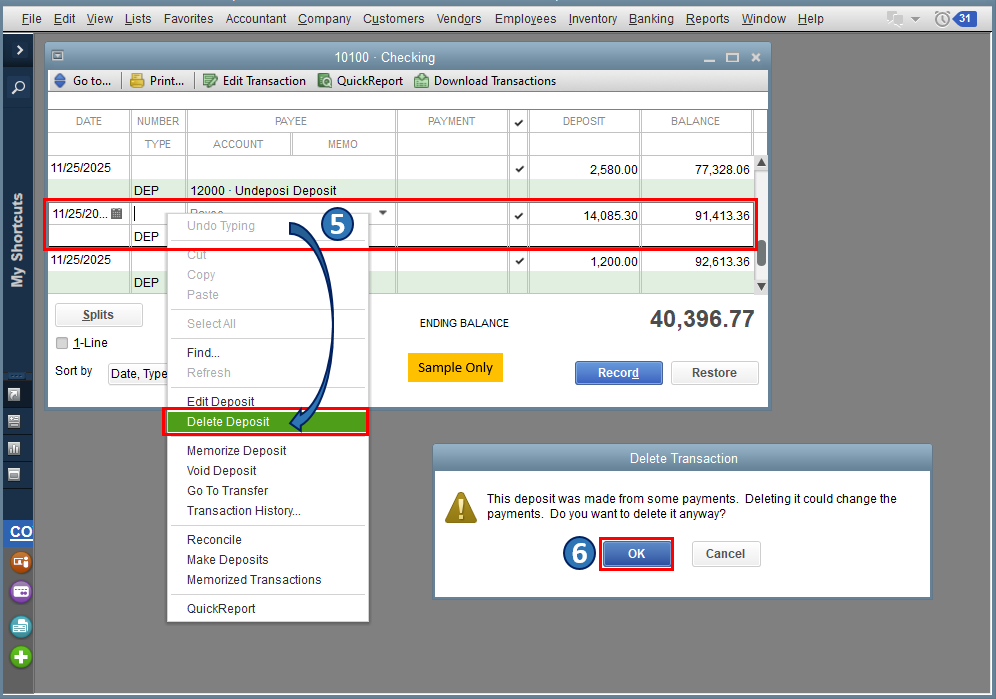This screenshot has height=699, width=996.
Task: Open the Banking menu
Action: click(x=651, y=19)
